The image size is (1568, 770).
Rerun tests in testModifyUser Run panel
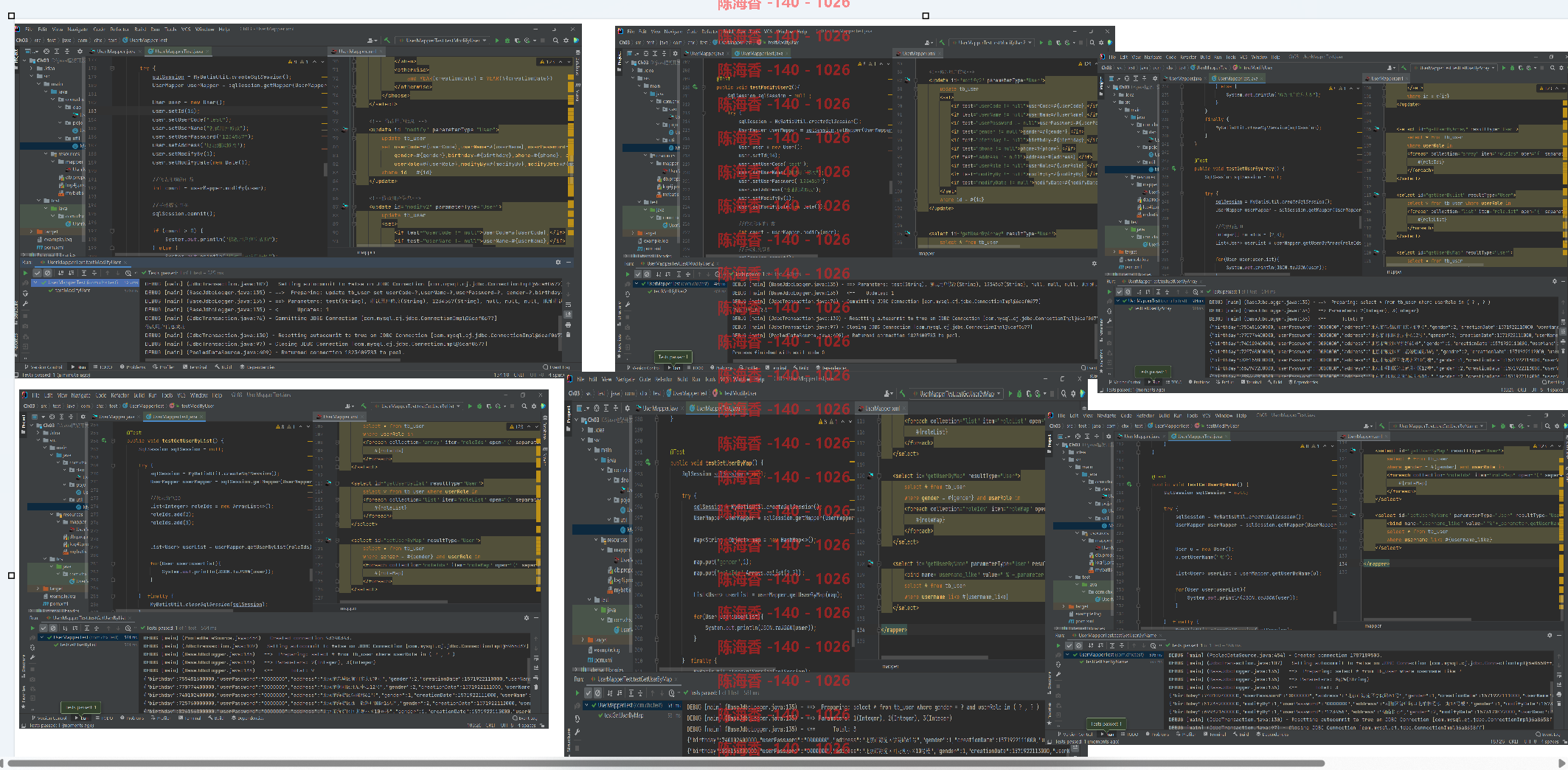pos(25,273)
